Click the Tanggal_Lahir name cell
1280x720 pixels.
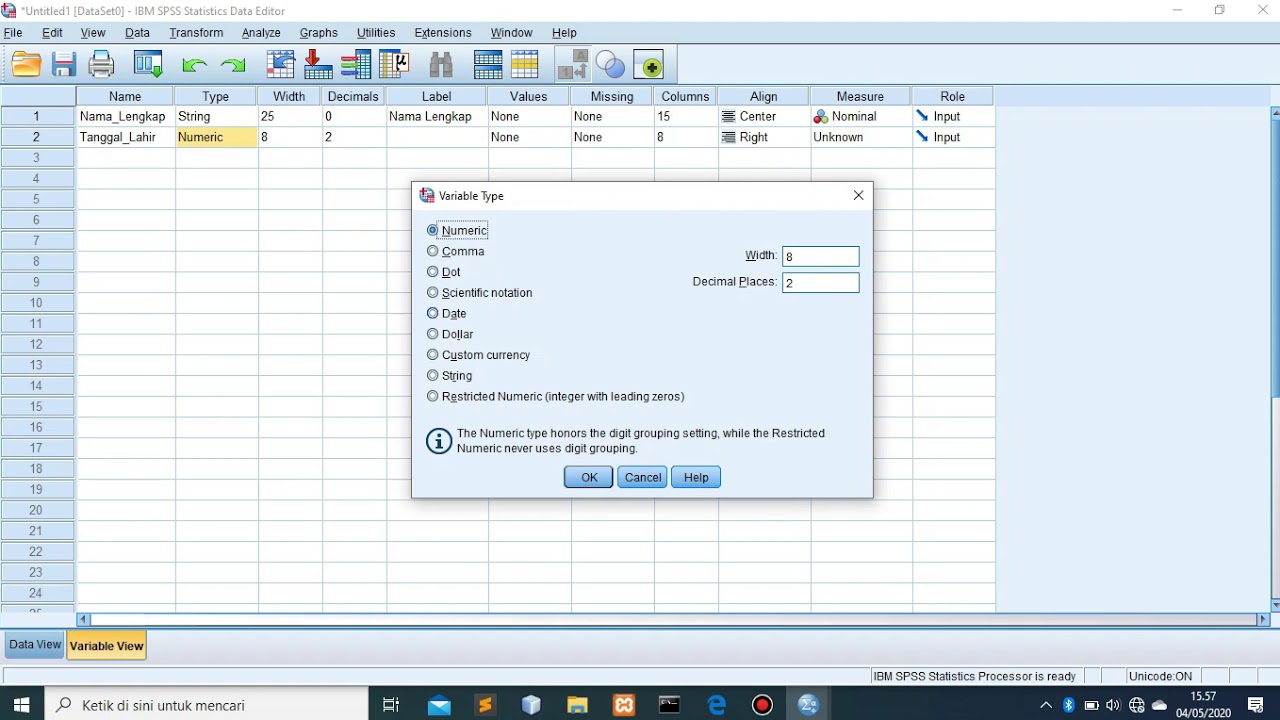(x=125, y=137)
